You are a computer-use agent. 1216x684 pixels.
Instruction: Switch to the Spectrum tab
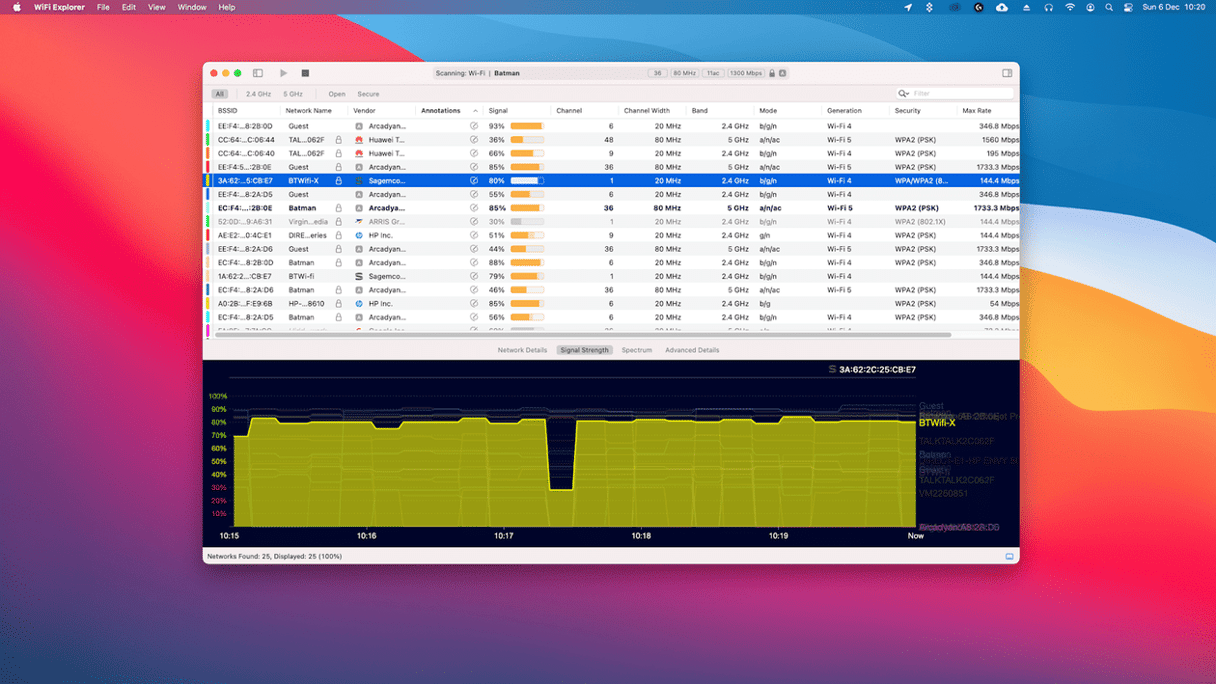click(636, 350)
